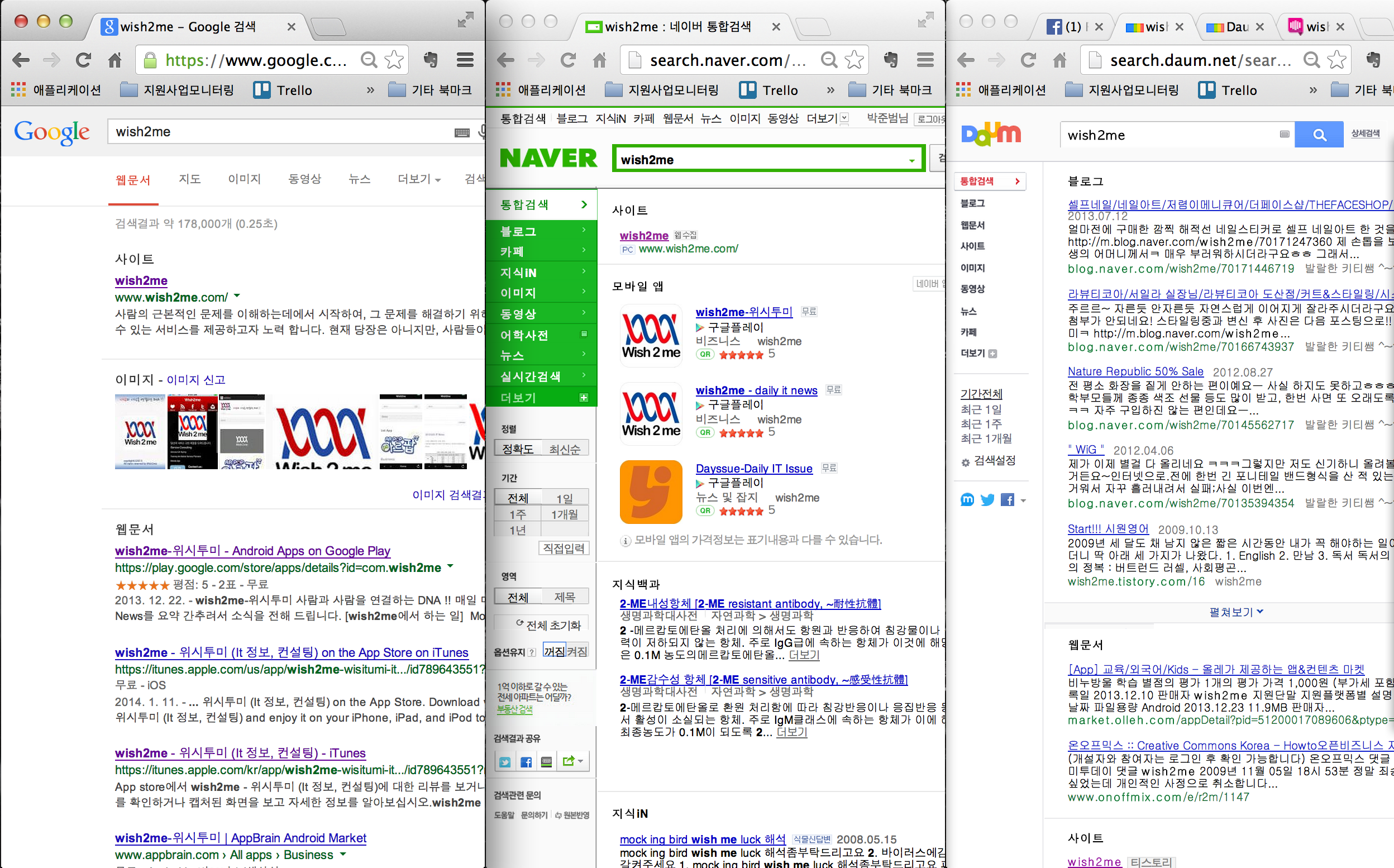The height and width of the screenshot is (868, 1394).
Task: Open Nature Republic 50% Sale blog link
Action: [1135, 371]
